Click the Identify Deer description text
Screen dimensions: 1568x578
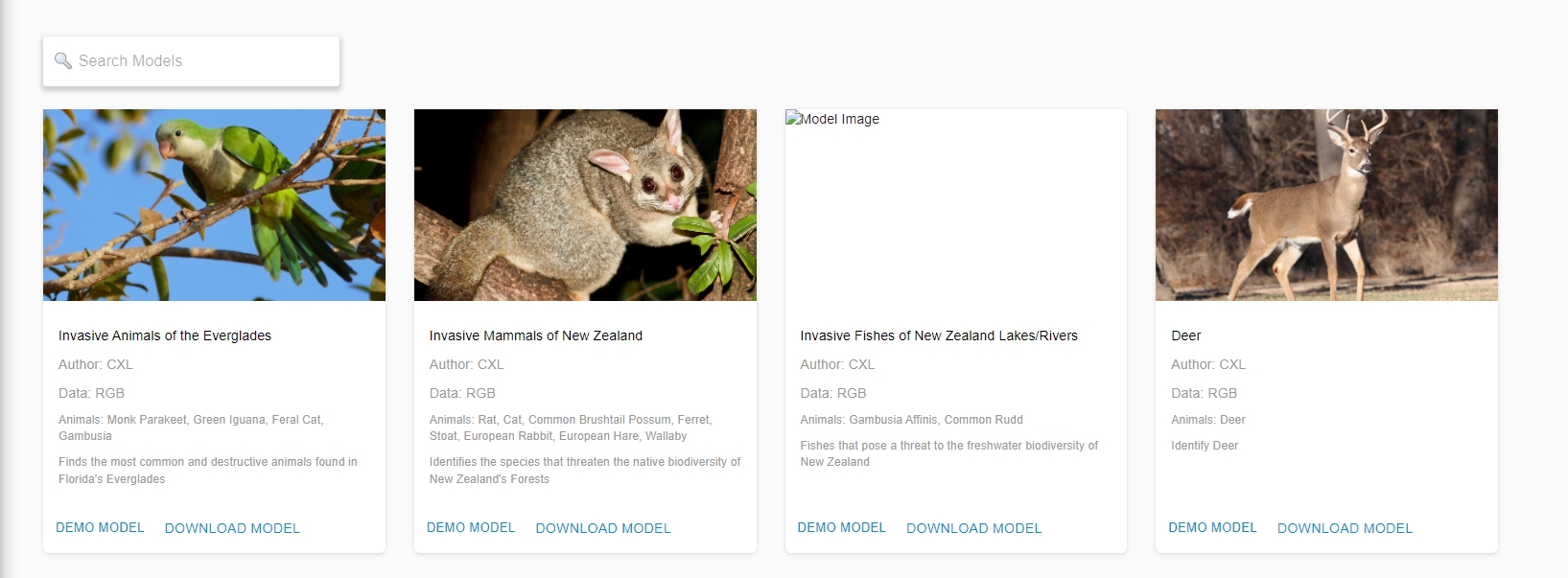[x=1205, y=446]
